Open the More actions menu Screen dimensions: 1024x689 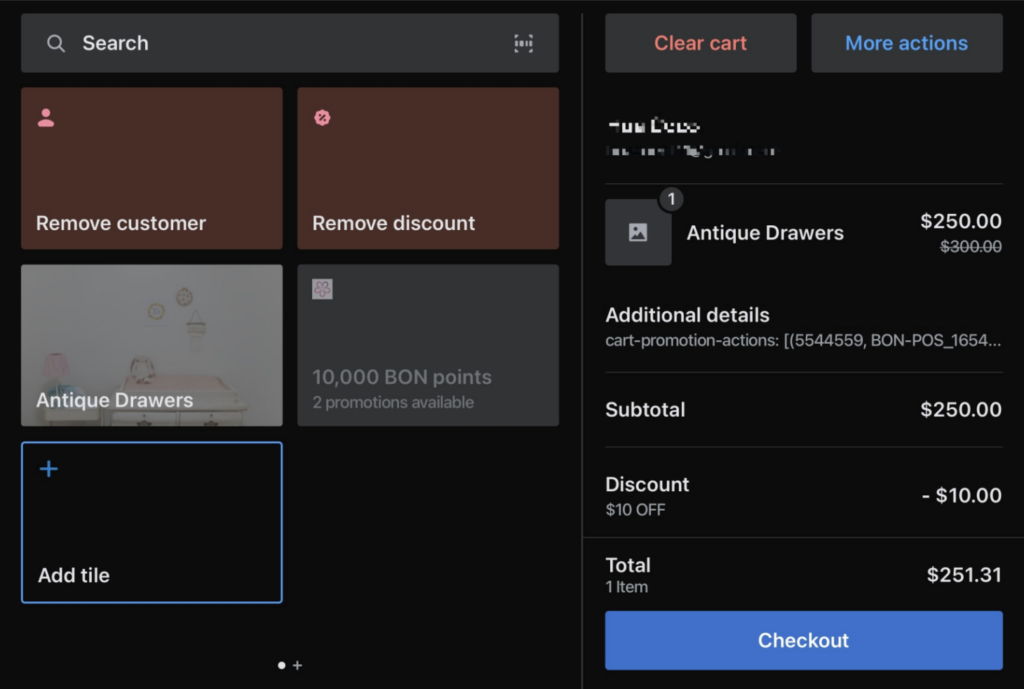coord(906,43)
